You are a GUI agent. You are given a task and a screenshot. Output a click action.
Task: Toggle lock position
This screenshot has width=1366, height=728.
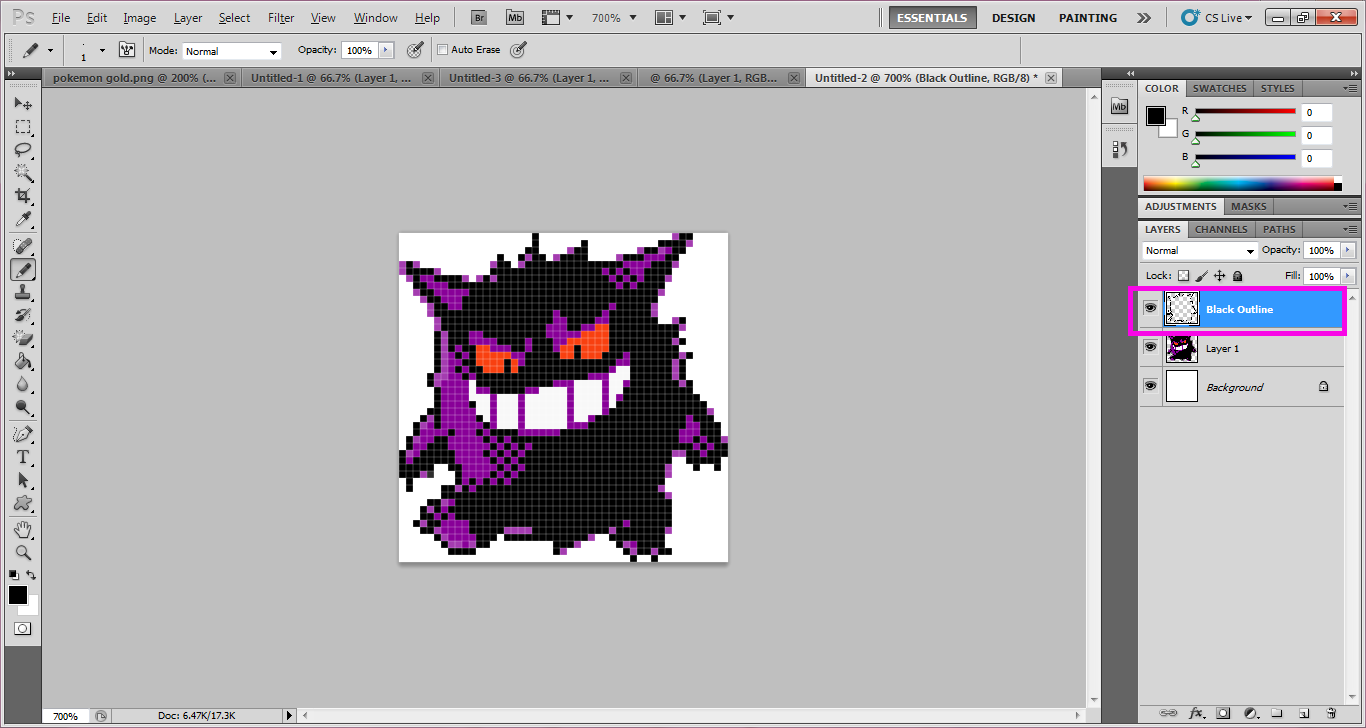(x=1219, y=275)
